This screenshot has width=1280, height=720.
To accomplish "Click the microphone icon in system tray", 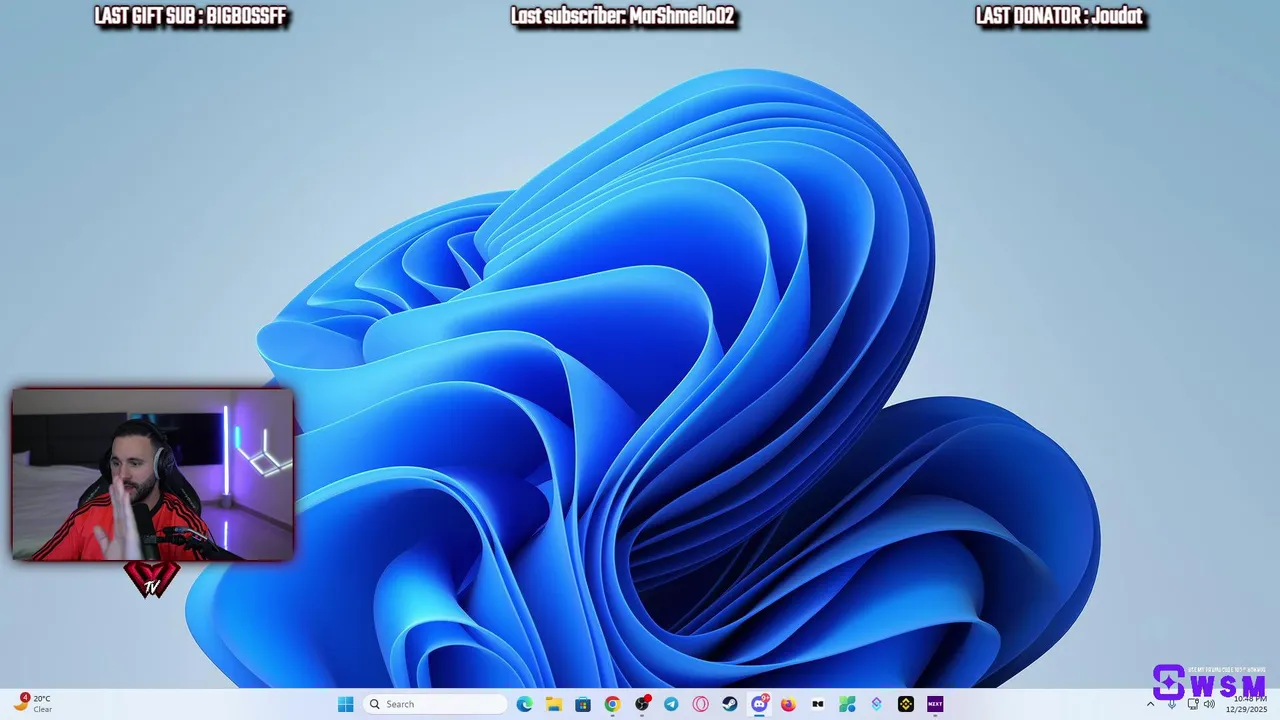I will point(1172,704).
